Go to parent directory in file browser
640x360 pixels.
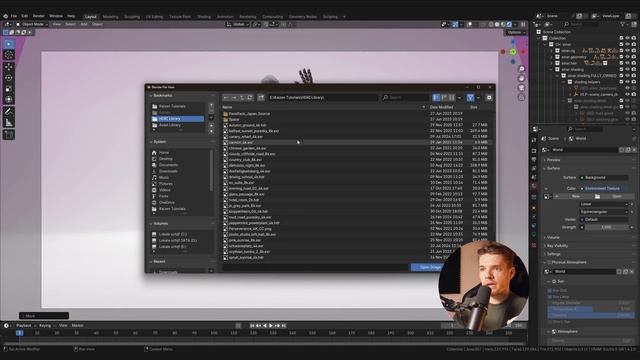click(242, 98)
